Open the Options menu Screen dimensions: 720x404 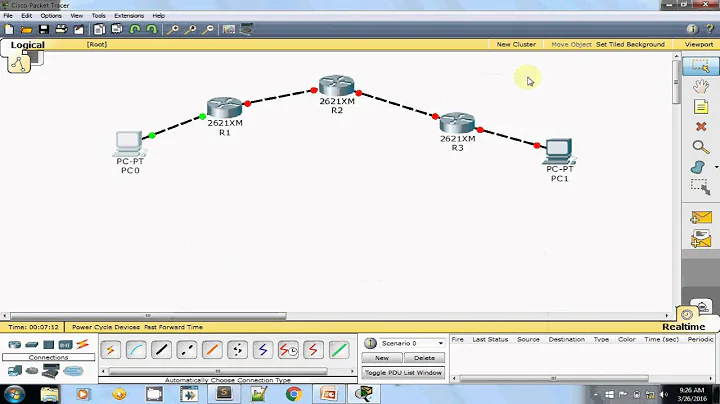(51, 16)
